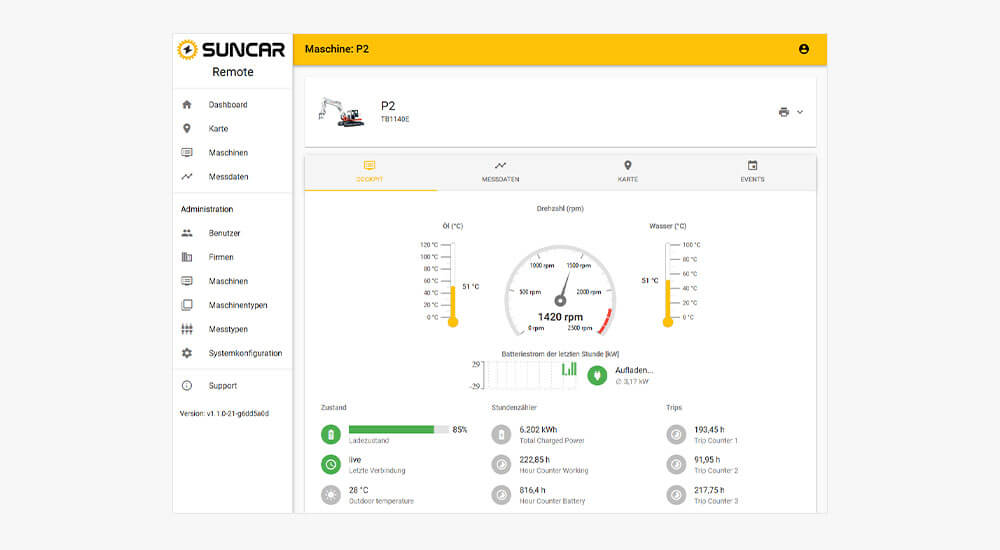The height and width of the screenshot is (550, 1000).
Task: Click the rpm gauge dial
Action: click(x=560, y=290)
